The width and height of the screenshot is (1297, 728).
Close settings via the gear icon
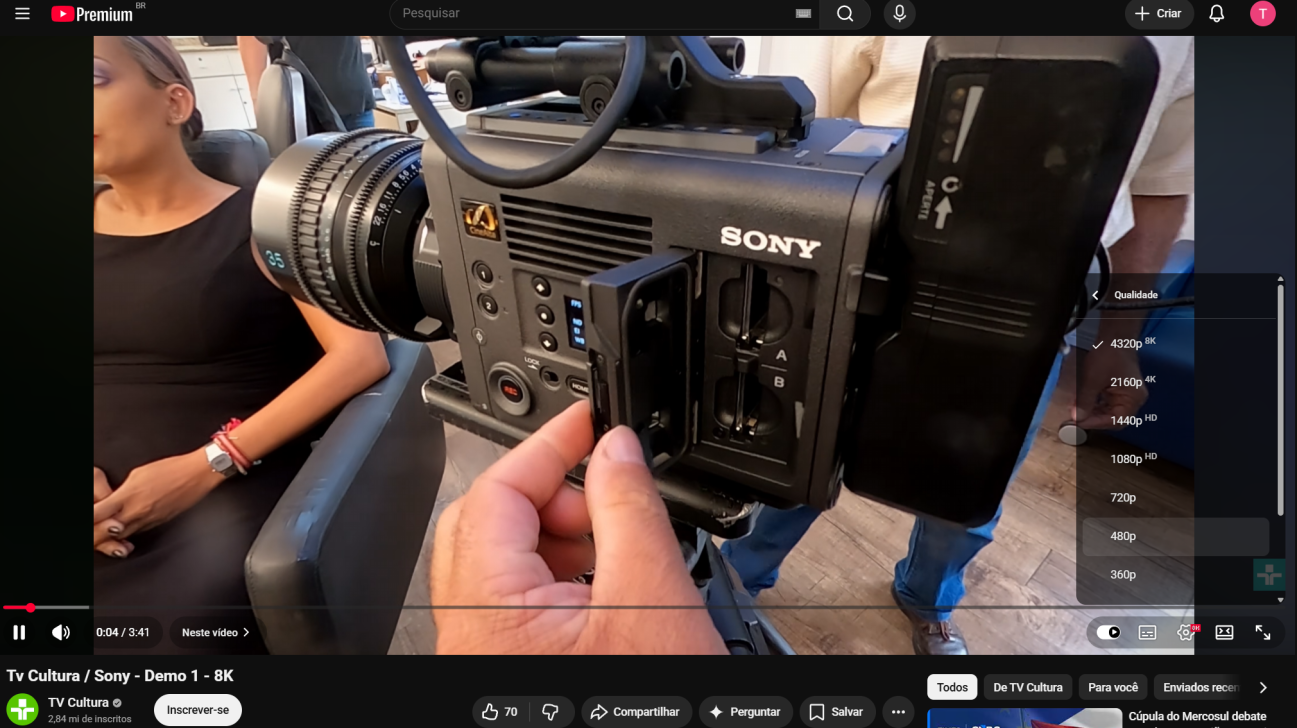[x=1186, y=632]
